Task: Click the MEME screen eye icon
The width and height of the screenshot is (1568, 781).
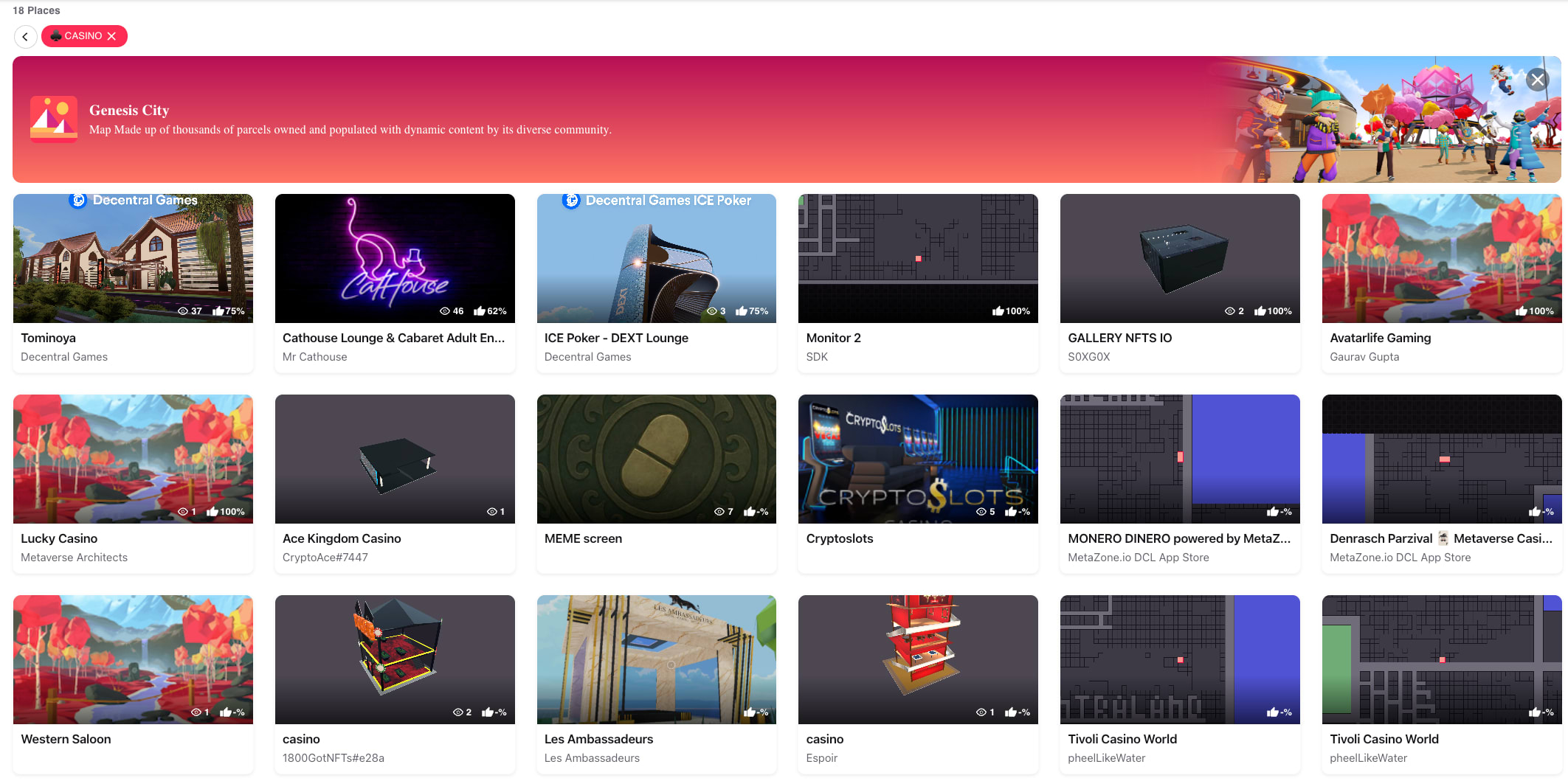Action: point(719,512)
